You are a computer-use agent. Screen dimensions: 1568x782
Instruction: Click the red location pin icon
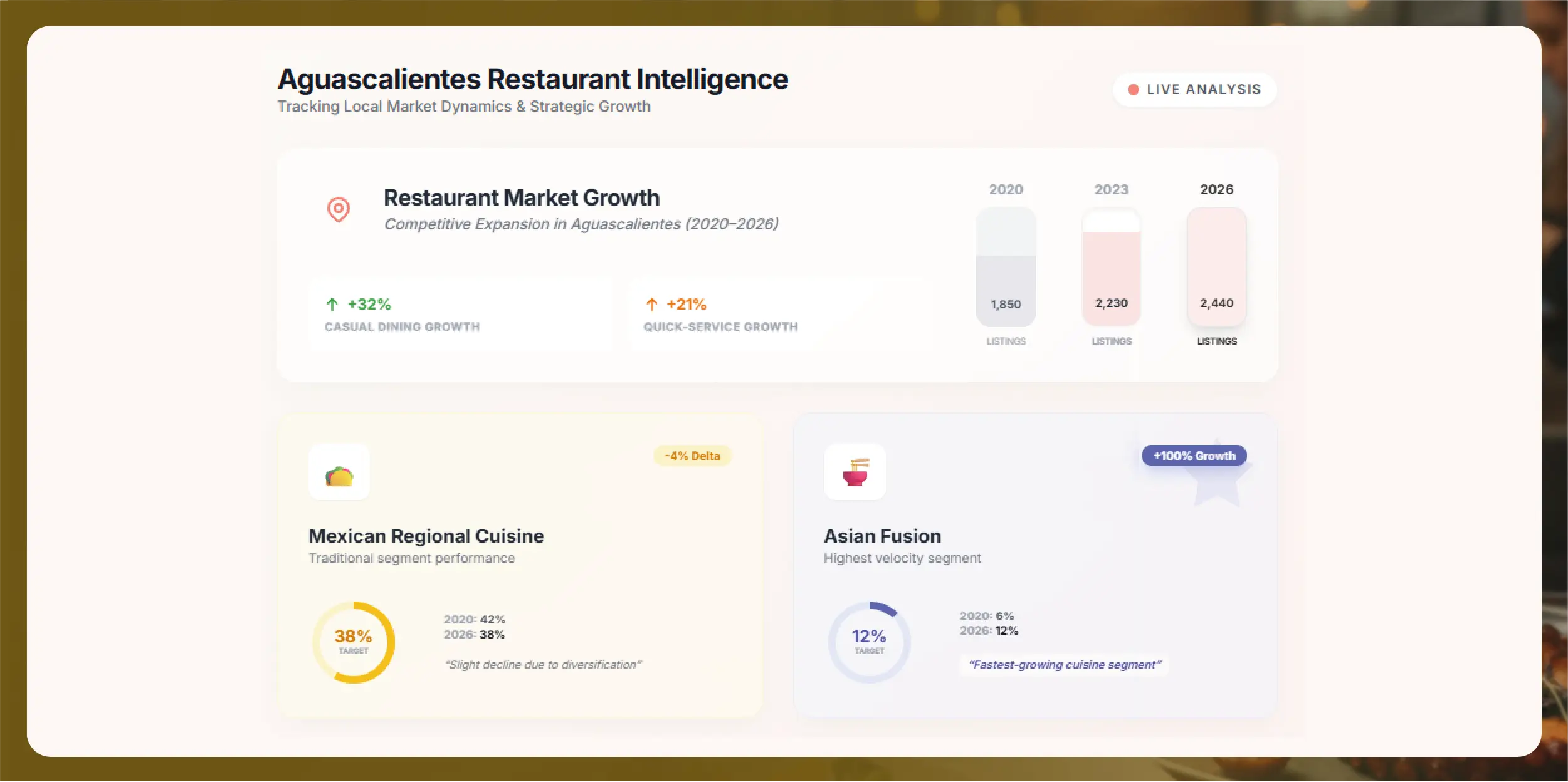(x=339, y=209)
